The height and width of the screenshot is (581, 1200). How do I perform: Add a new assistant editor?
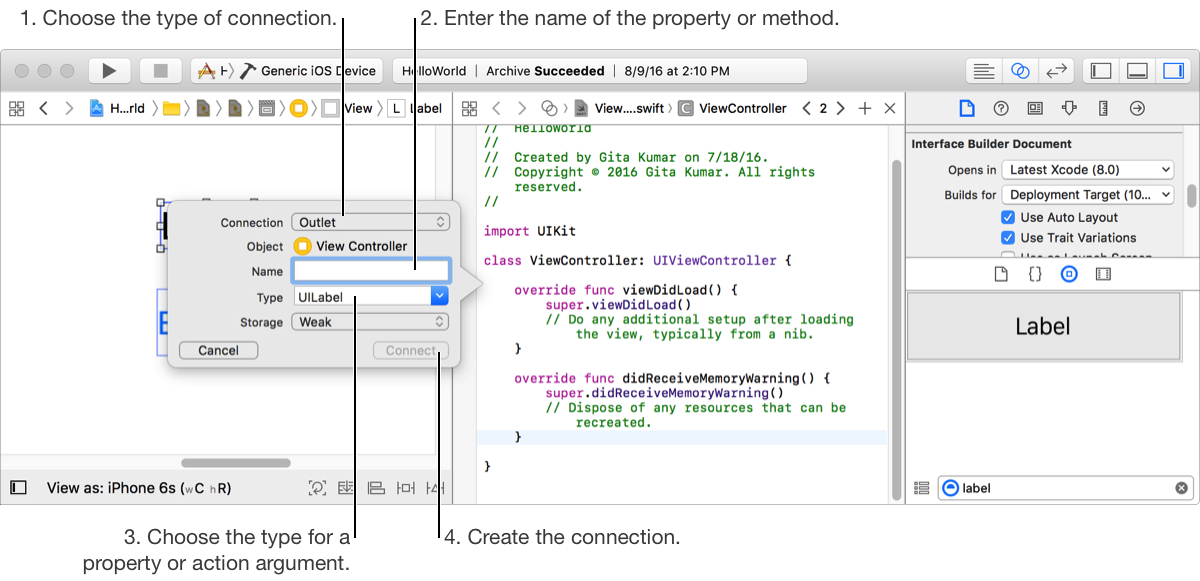click(865, 108)
